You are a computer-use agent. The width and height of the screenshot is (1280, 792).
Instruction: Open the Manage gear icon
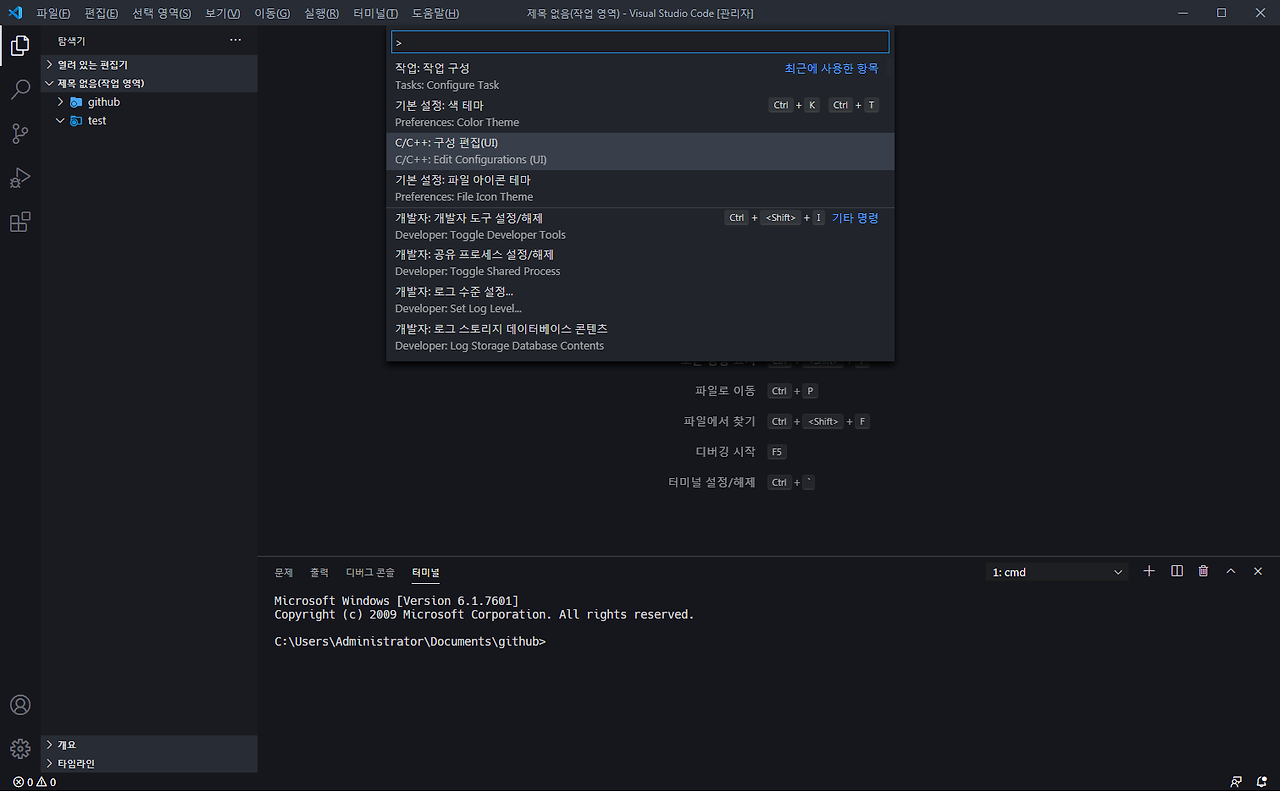[x=20, y=748]
